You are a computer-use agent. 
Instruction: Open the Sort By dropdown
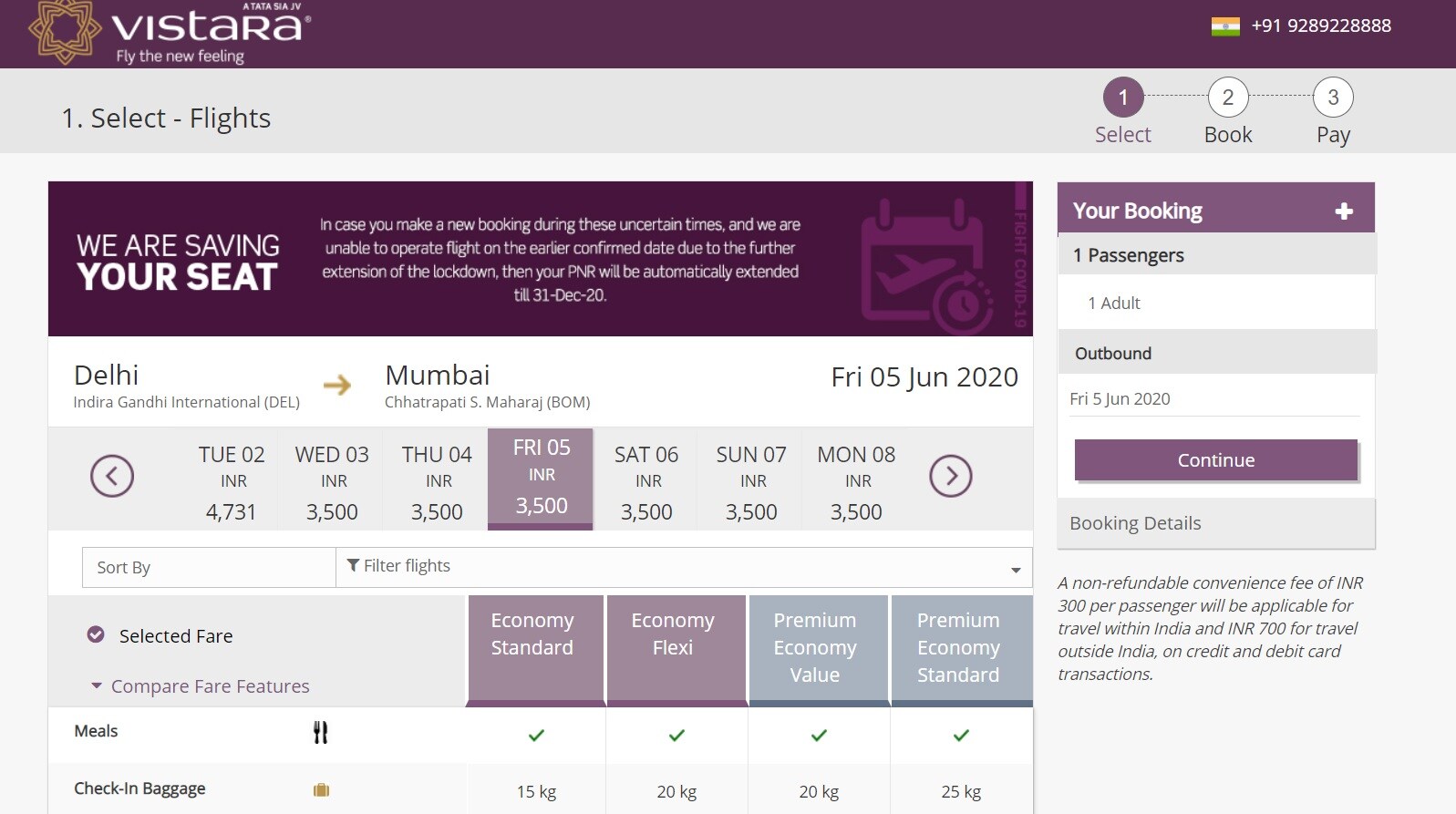(209, 567)
